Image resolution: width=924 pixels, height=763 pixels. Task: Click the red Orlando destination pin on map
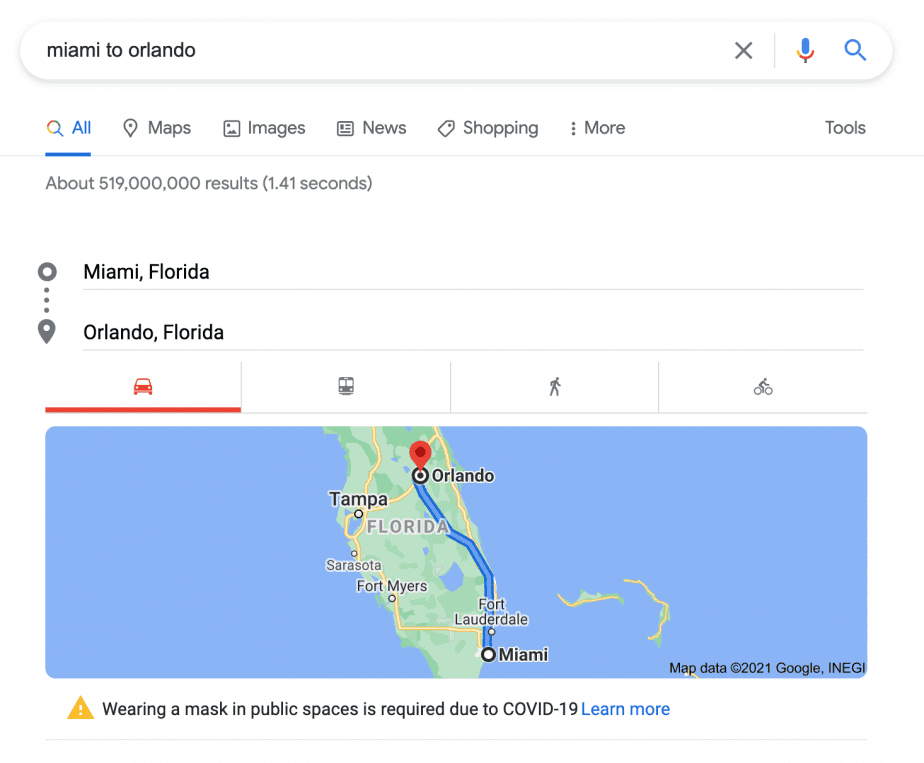pos(420,456)
